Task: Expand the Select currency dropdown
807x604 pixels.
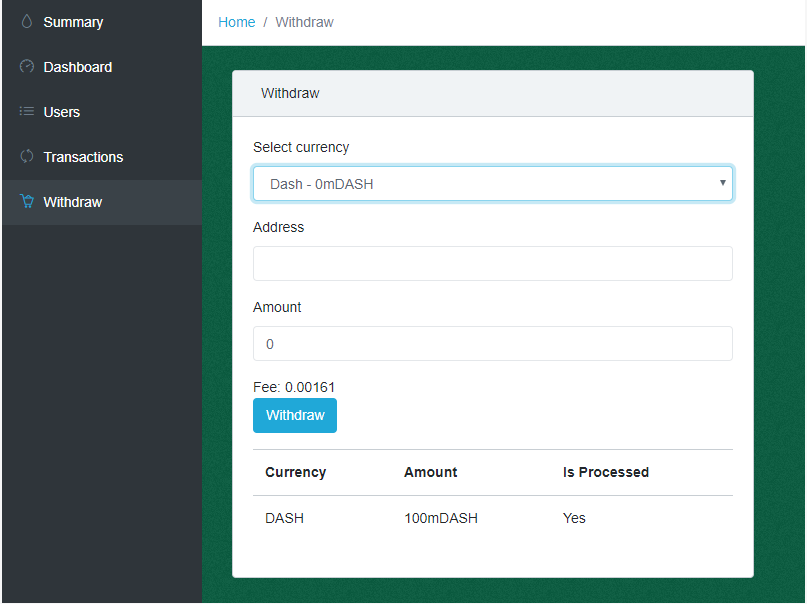Action: (493, 184)
